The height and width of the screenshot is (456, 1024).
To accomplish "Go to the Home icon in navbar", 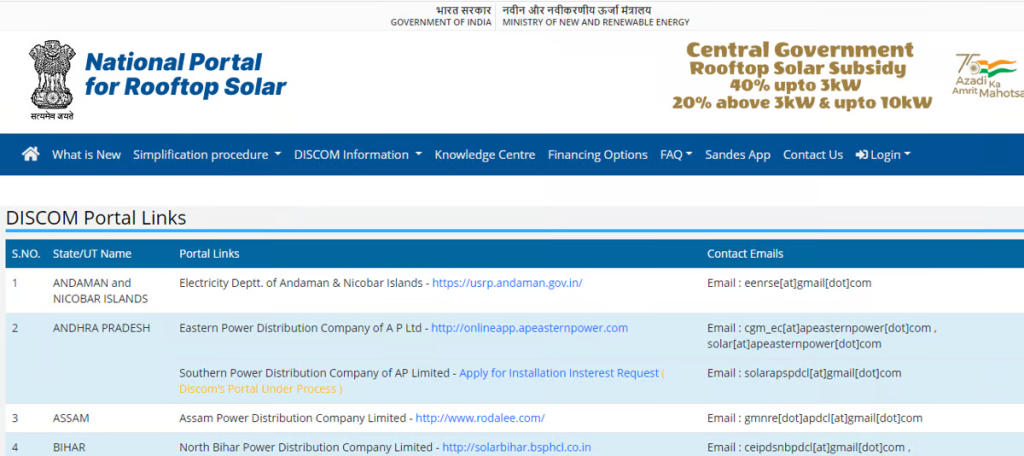I will coord(30,154).
